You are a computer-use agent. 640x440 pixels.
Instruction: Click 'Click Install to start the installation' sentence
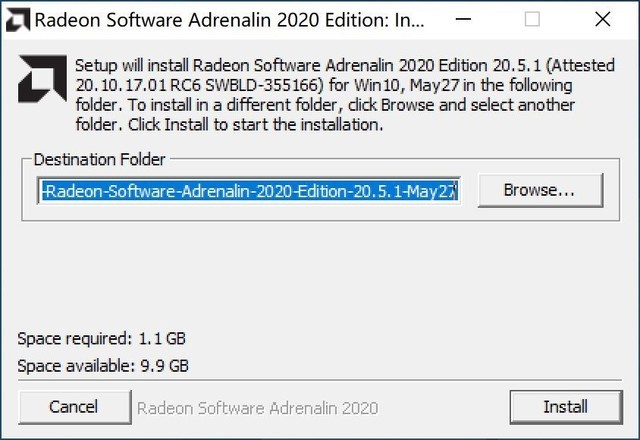pyautogui.click(x=256, y=124)
